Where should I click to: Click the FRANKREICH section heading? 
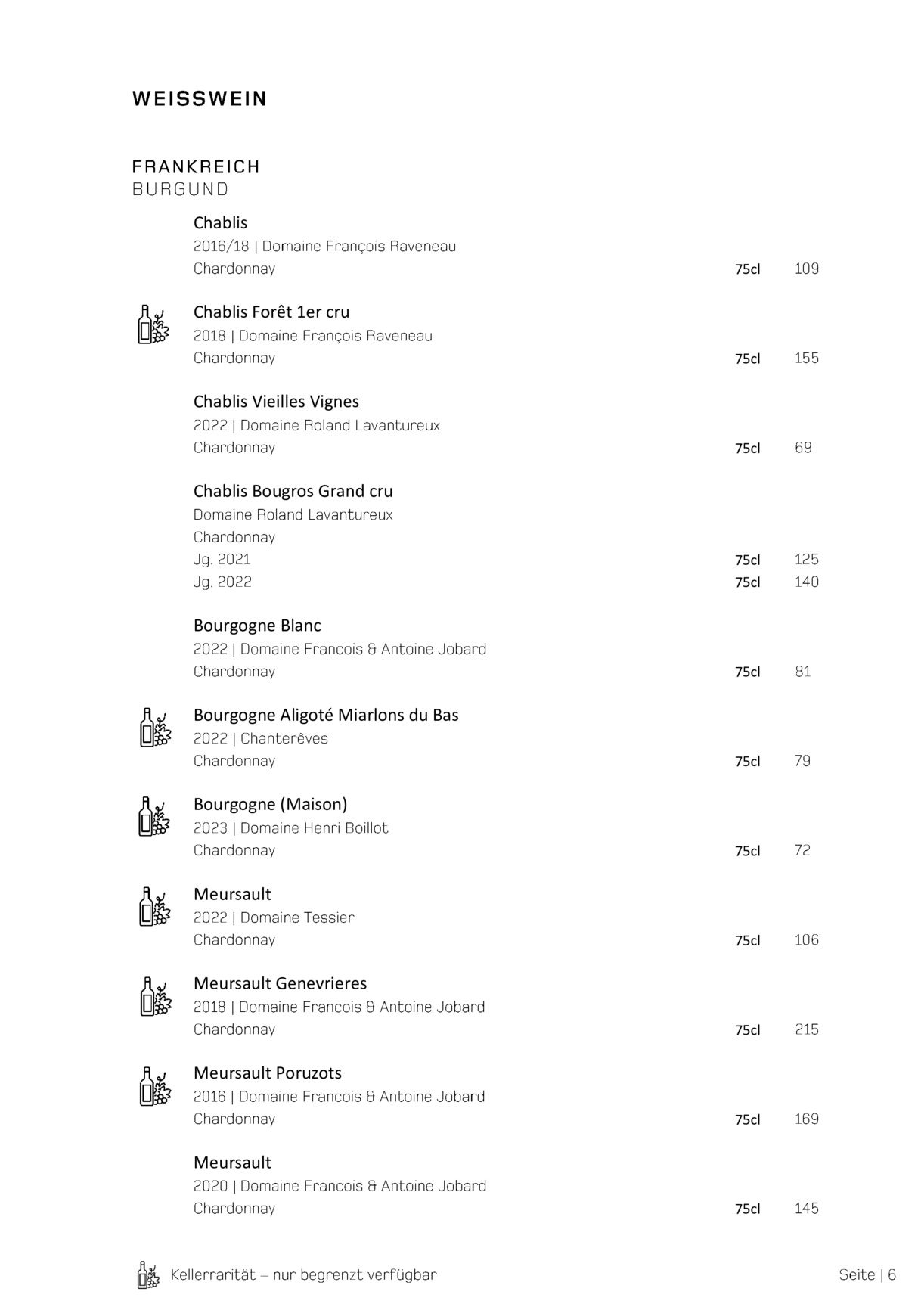coord(196,166)
